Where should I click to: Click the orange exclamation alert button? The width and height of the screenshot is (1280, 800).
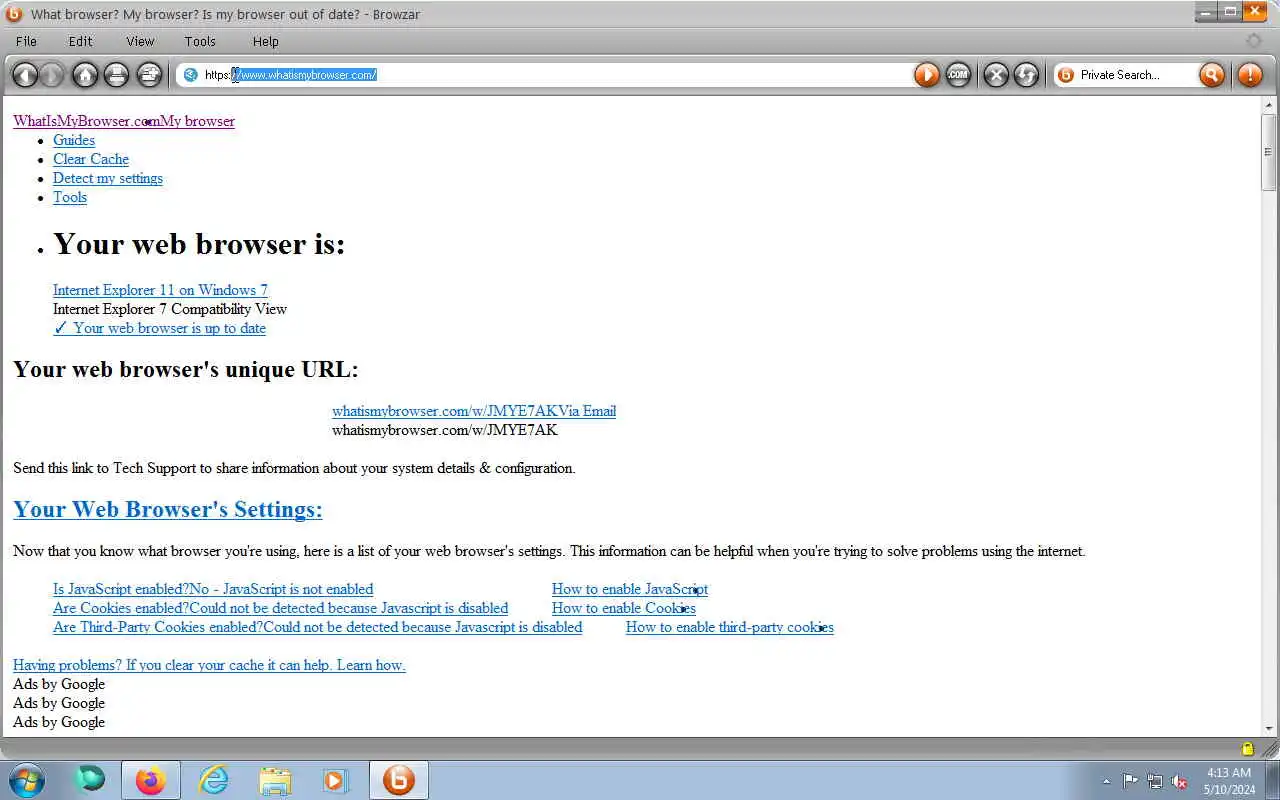(x=1250, y=75)
